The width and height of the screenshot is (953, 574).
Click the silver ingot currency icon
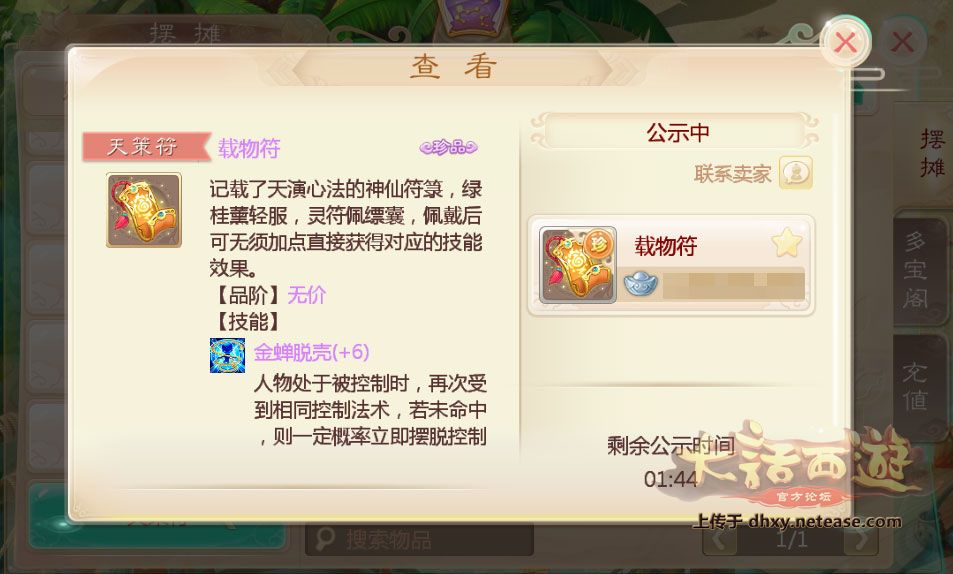pos(641,284)
